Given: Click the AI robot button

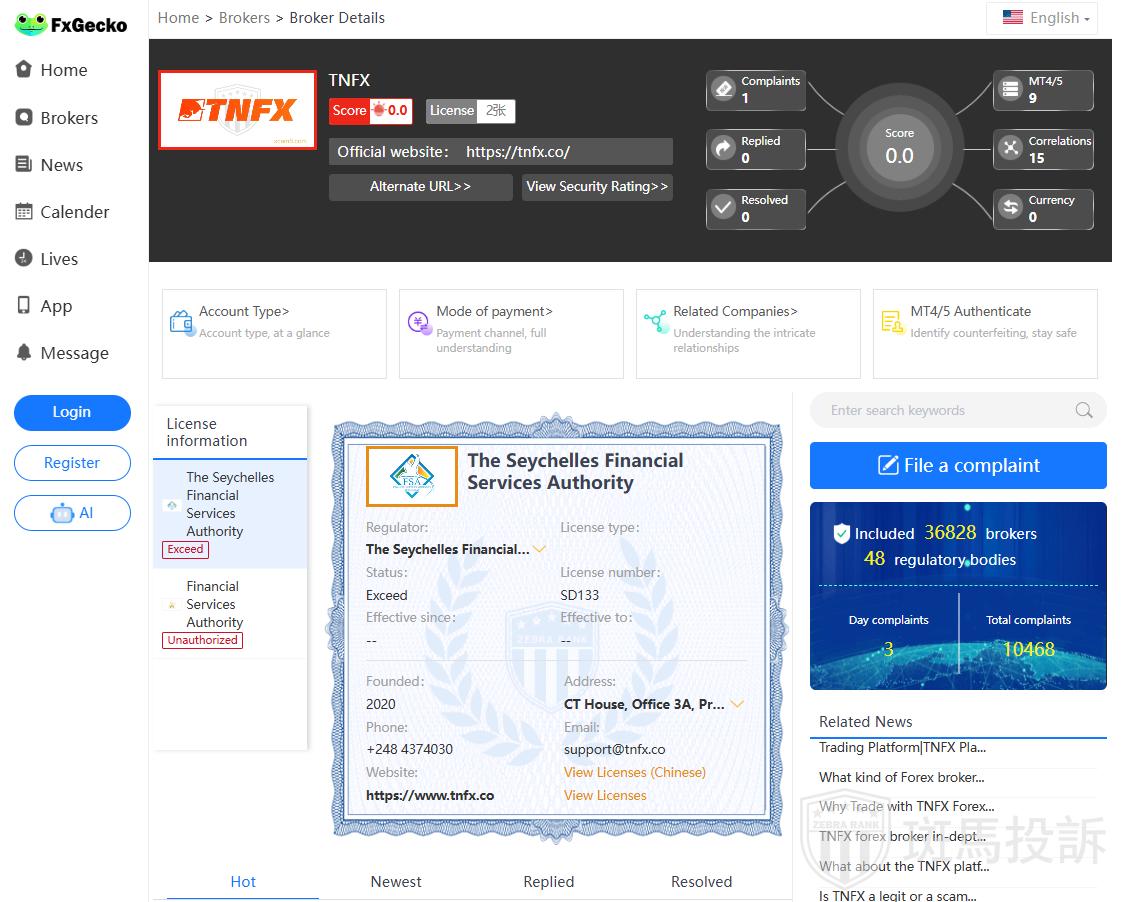Looking at the screenshot, I should pyautogui.click(x=72, y=513).
